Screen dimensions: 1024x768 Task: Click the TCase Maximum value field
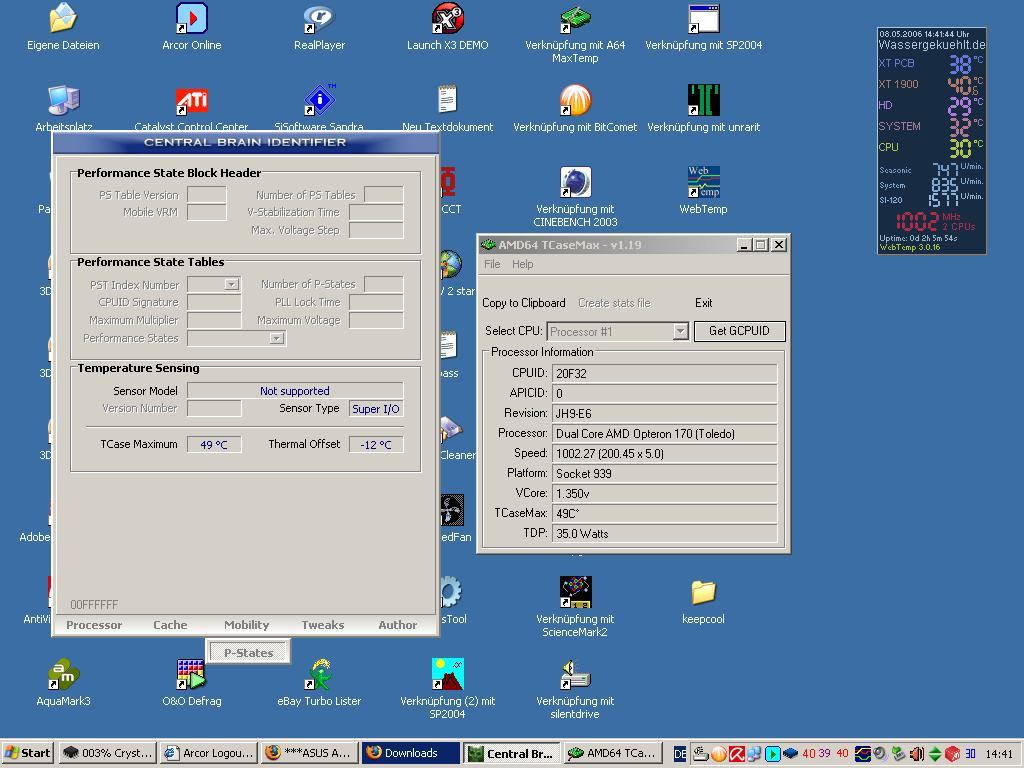[214, 445]
